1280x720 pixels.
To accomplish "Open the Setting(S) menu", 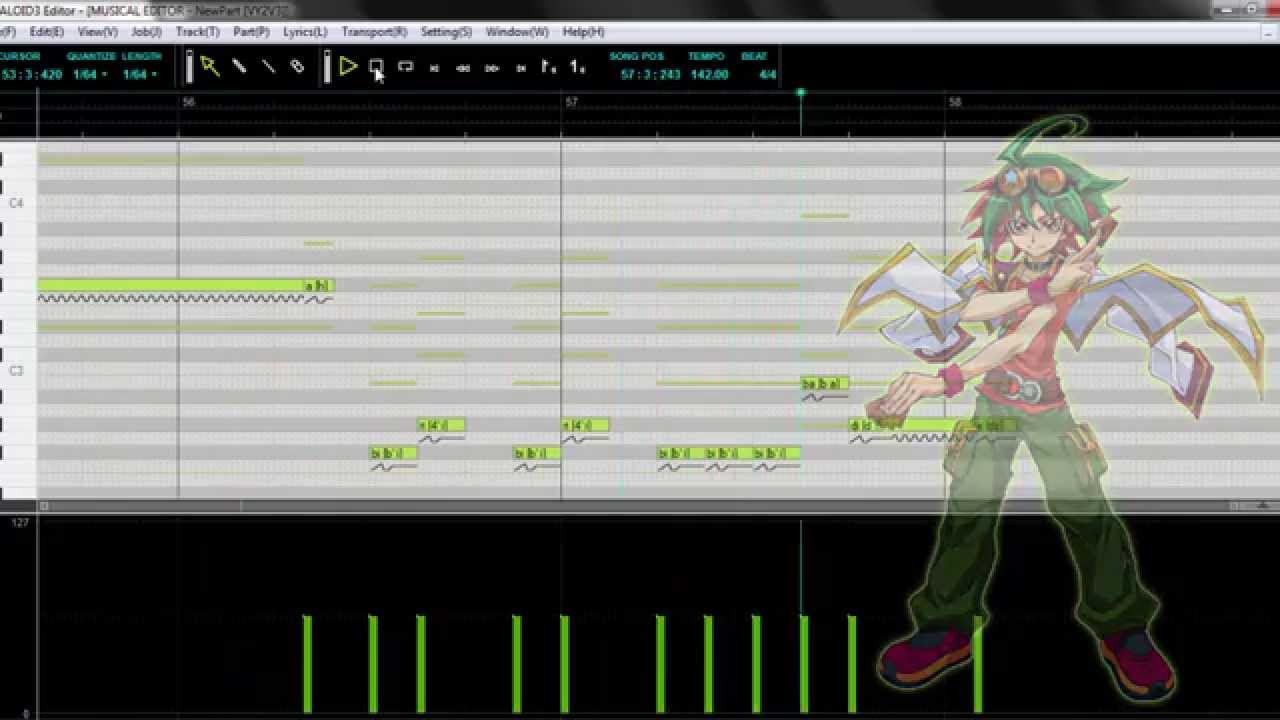I will pos(446,32).
